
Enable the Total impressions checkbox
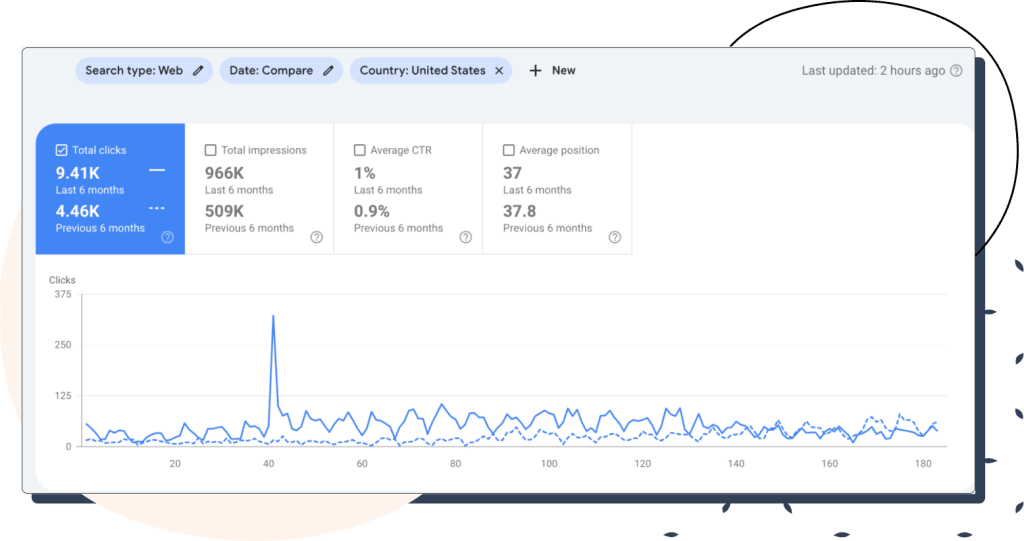210,150
